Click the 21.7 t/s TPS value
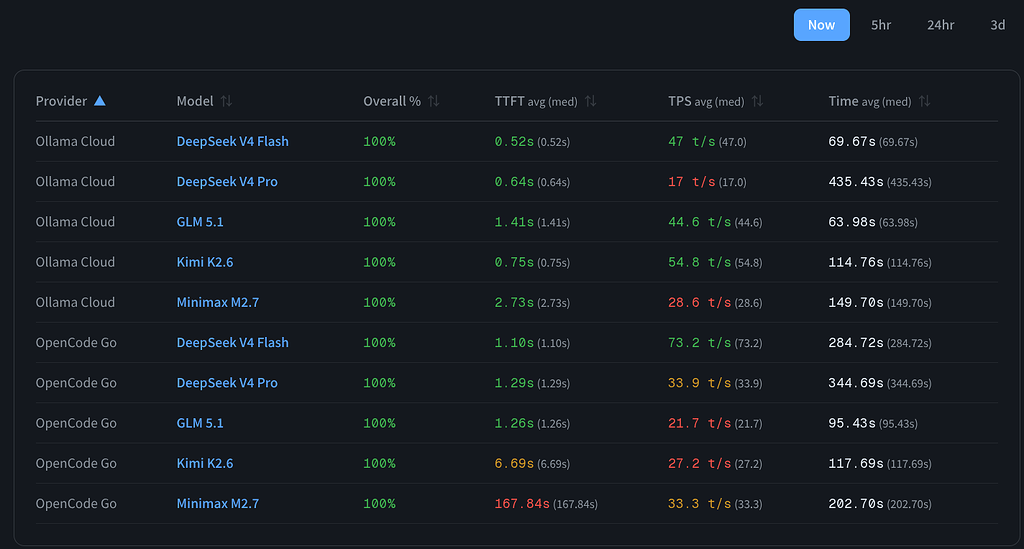Viewport: 1024px width, 549px height. tap(699, 423)
